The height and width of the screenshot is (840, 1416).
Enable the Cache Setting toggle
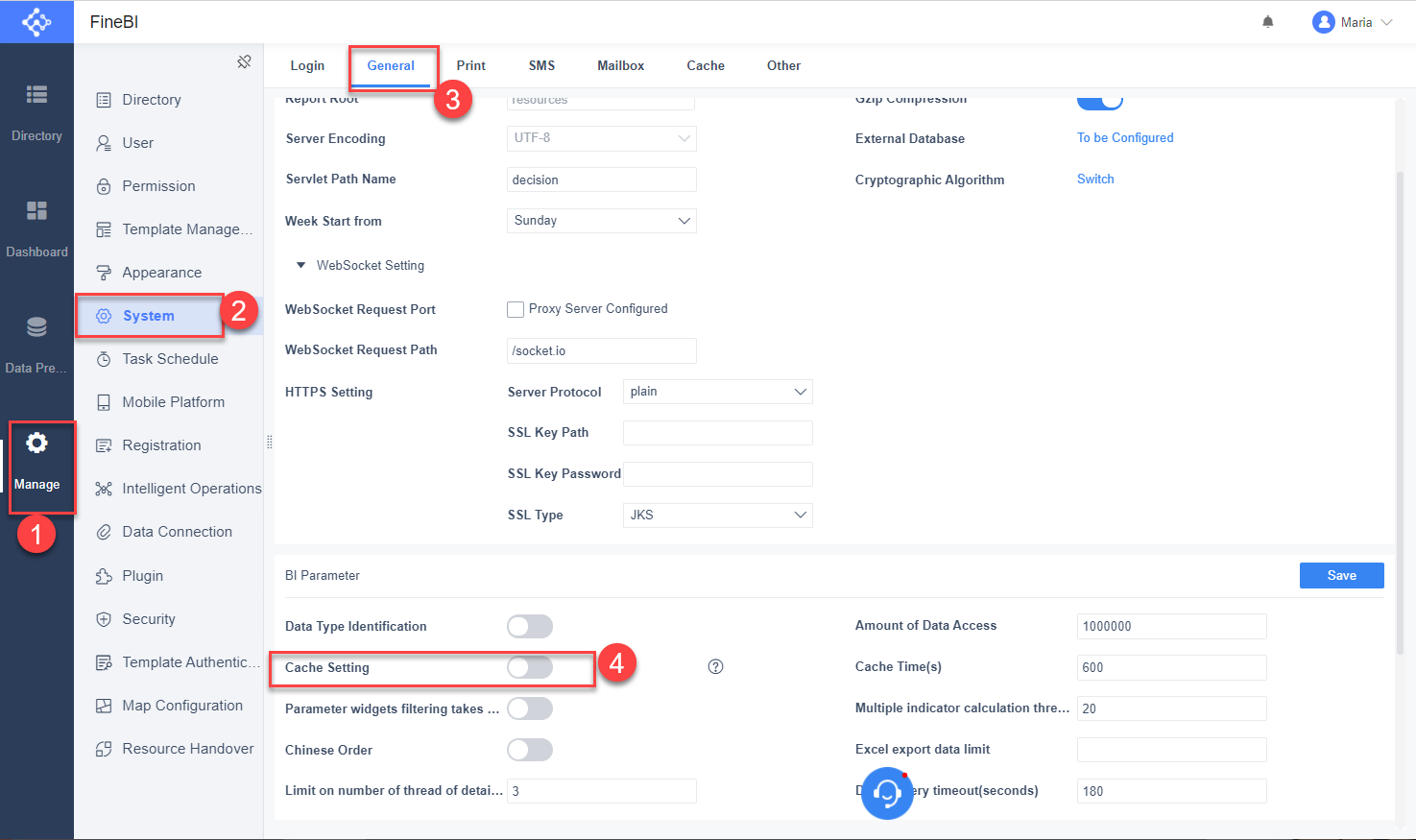pos(530,667)
